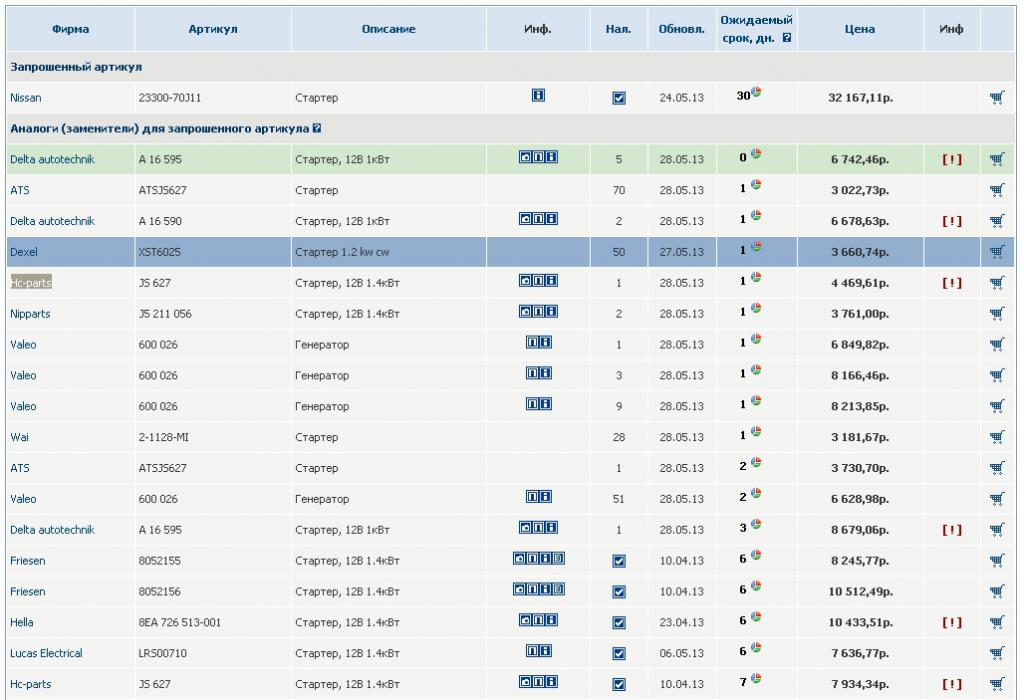Open camera photo icon for Delta A 16 590
This screenshot has height=700, width=1024.
coord(525,219)
